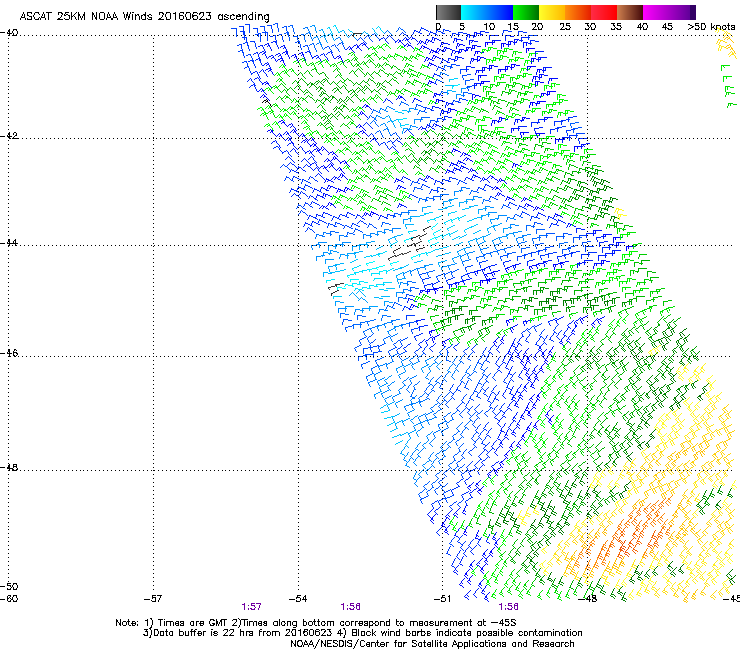Click the legend scale label '25'
The image size is (740, 650).
[x=565, y=27]
